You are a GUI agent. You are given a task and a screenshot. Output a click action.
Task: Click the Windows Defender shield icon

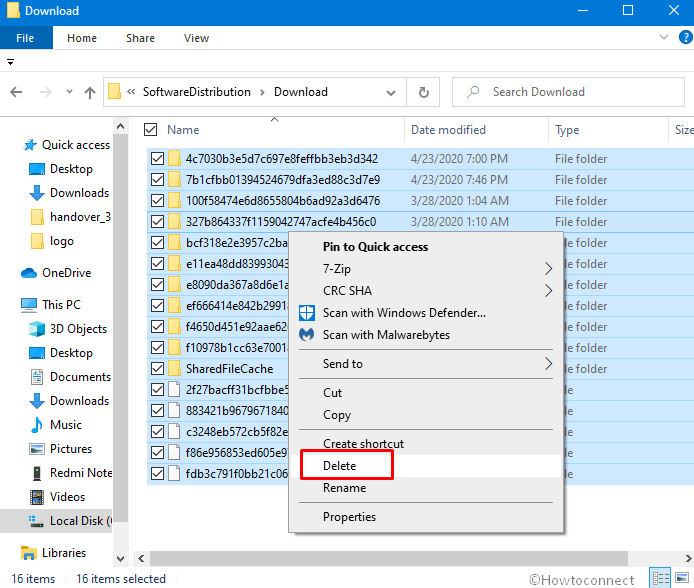(x=307, y=313)
